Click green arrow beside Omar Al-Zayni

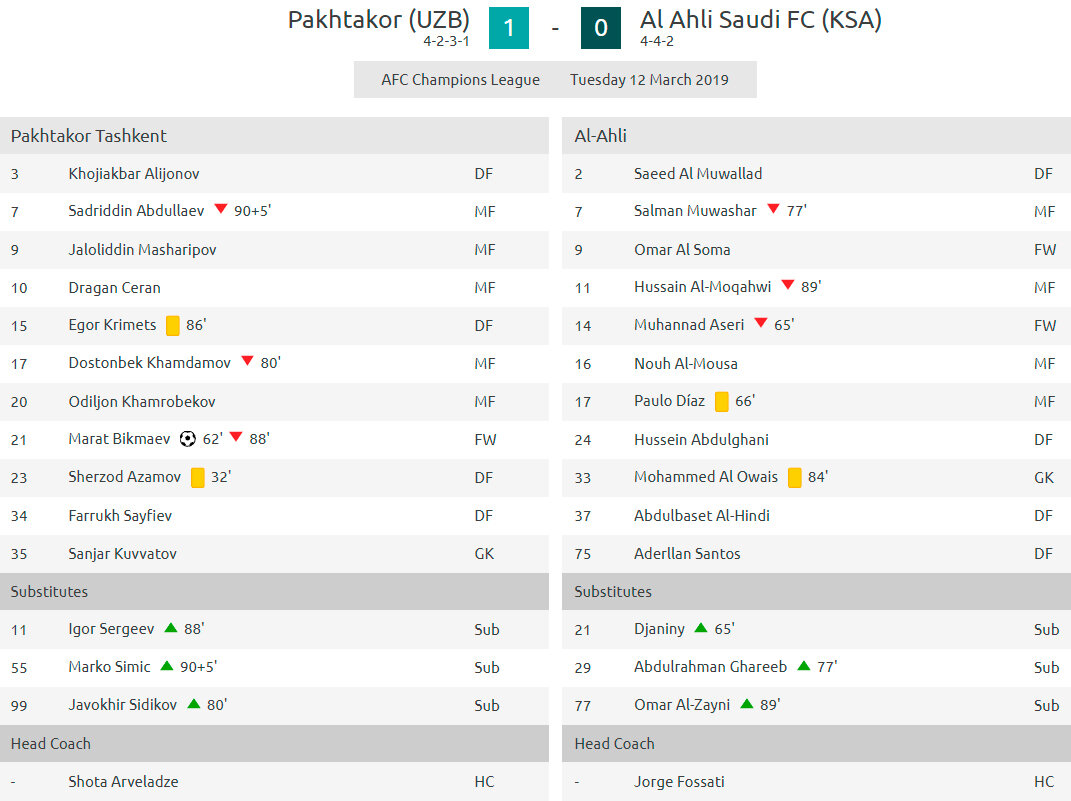[747, 703]
